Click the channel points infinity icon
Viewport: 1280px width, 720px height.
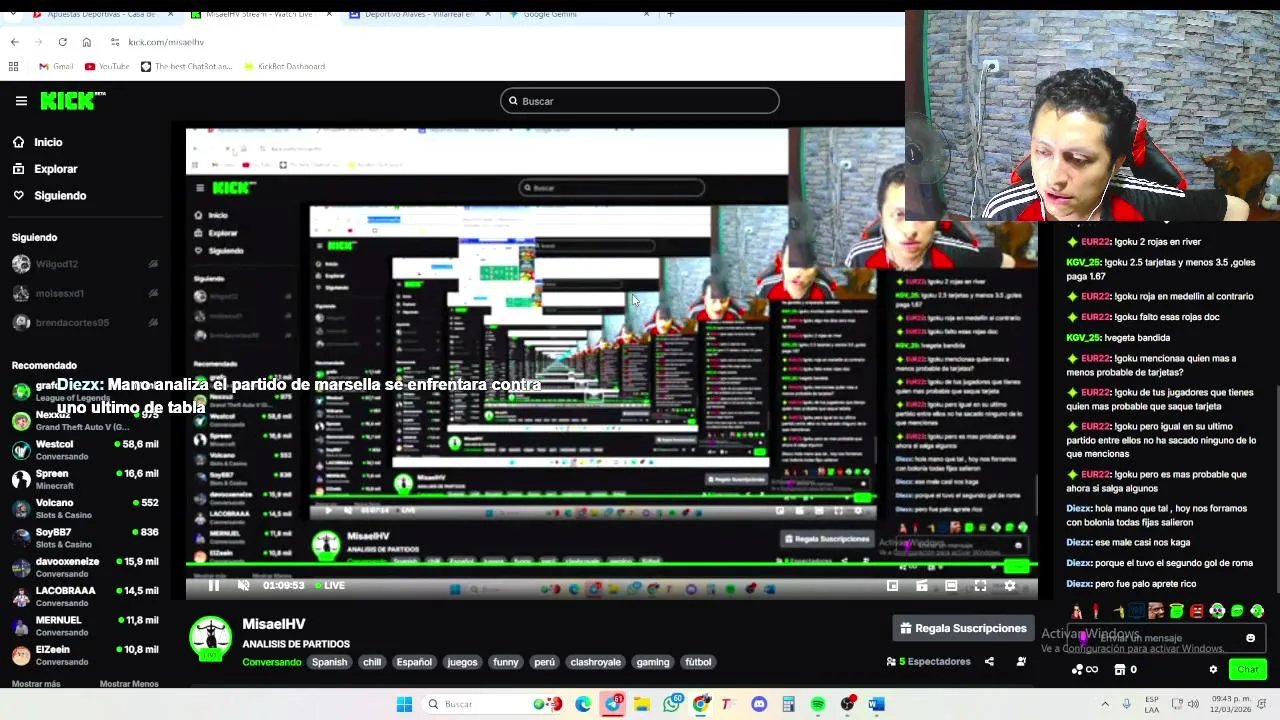pyautogui.click(x=1085, y=669)
